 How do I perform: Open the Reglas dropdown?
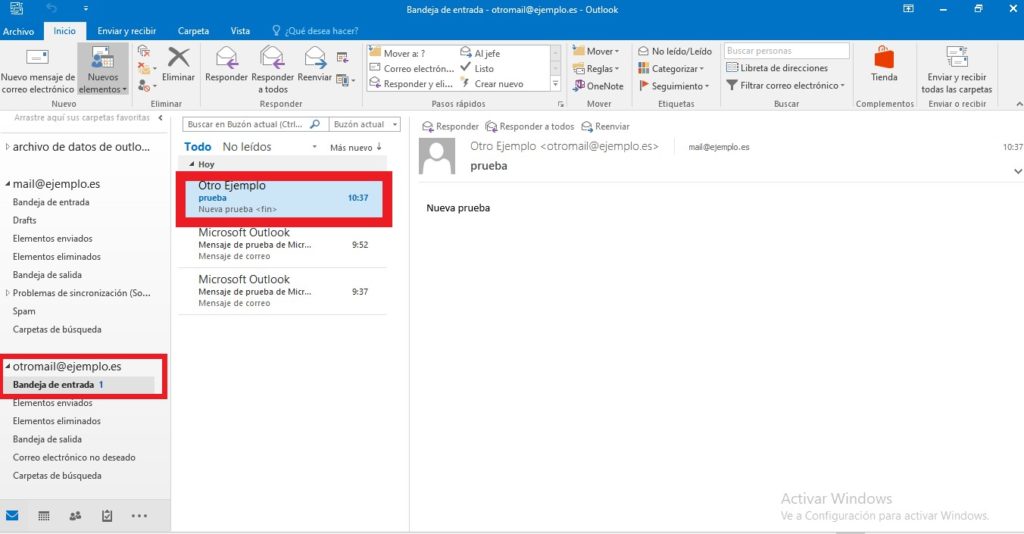596,69
